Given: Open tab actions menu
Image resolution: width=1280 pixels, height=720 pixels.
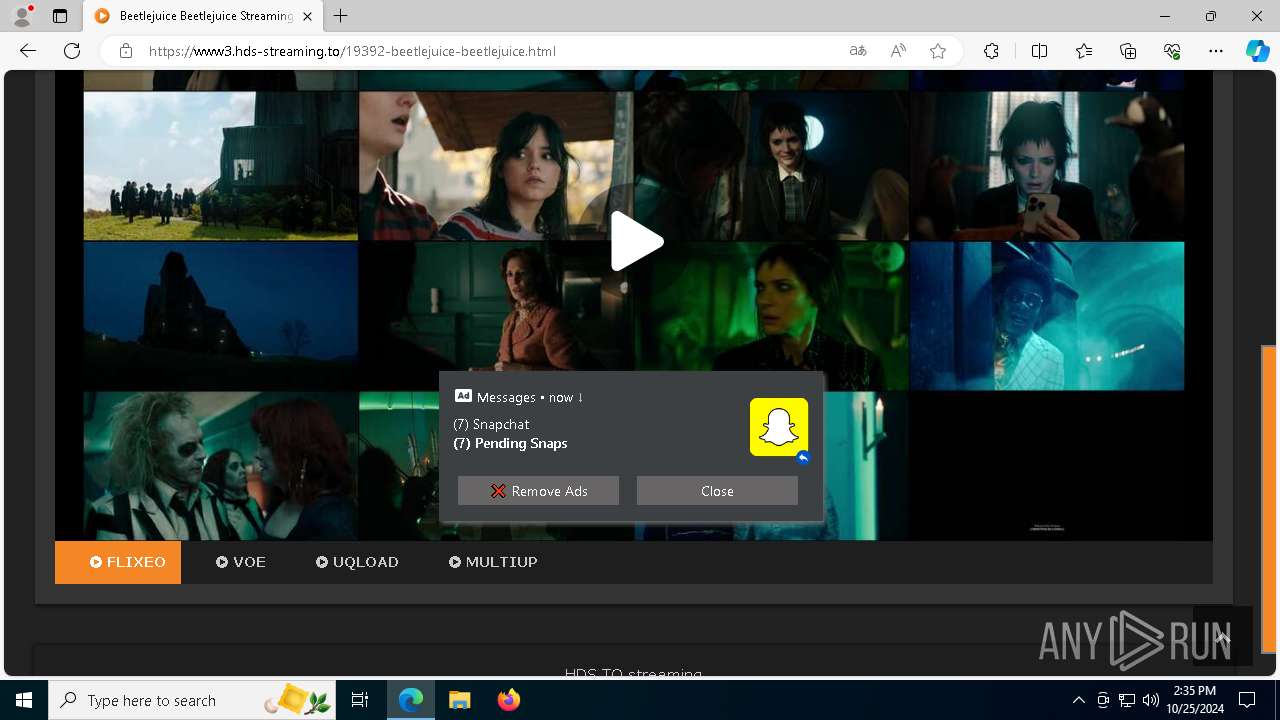Looking at the screenshot, I should pyautogui.click(x=60, y=16).
